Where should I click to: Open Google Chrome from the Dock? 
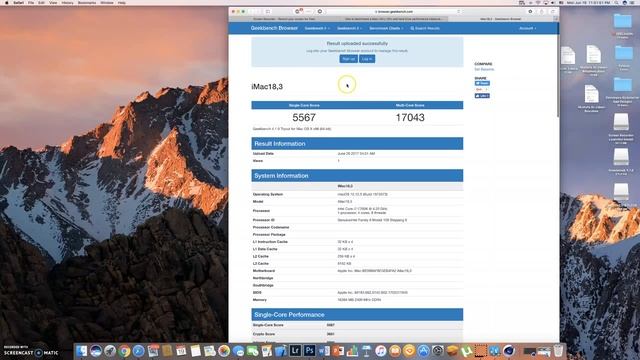(x=124, y=351)
